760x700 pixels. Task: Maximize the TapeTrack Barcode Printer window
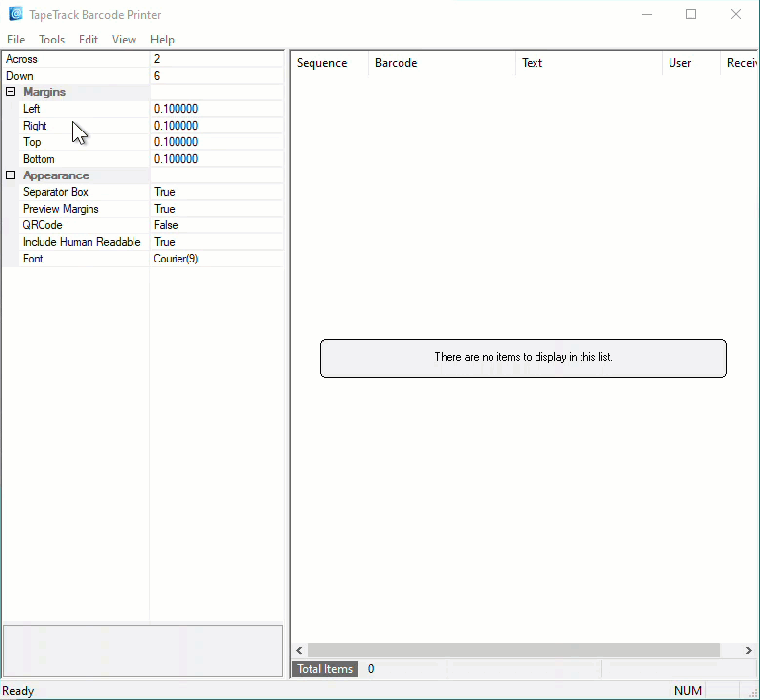pyautogui.click(x=691, y=14)
